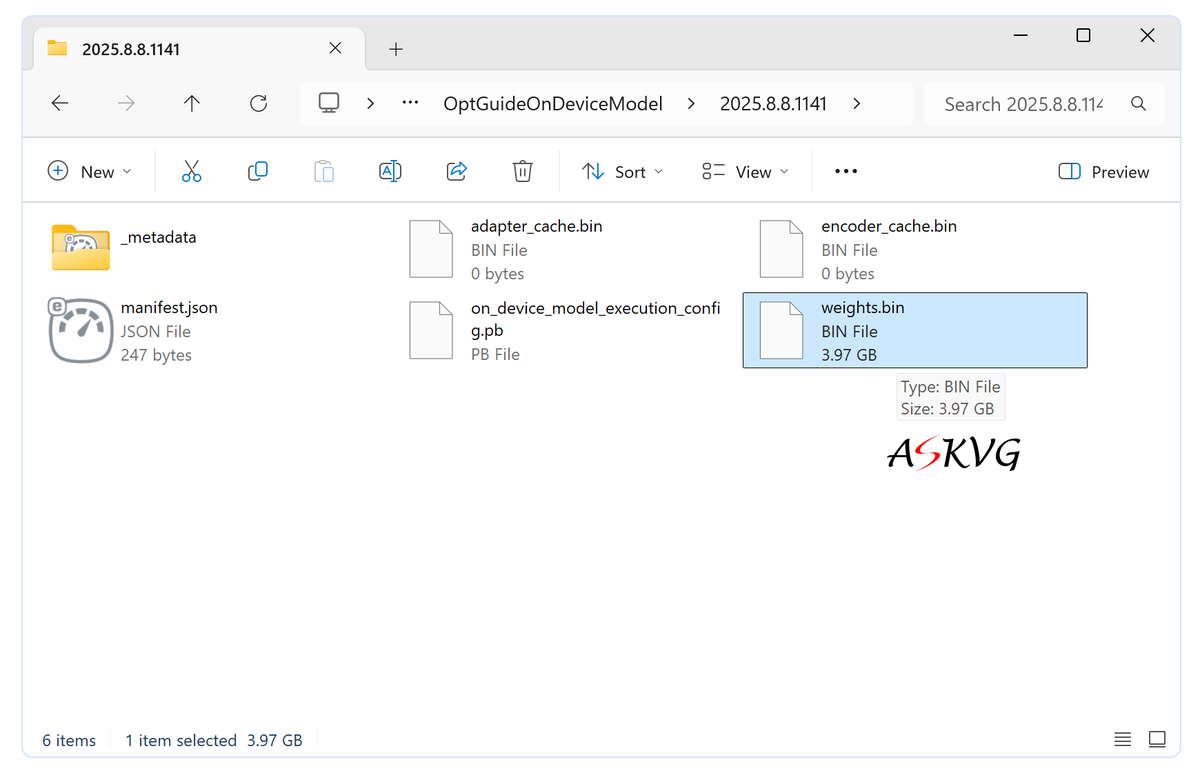Activate large thumbnails view at bottom right
The height and width of the screenshot is (782, 1200).
1157,739
